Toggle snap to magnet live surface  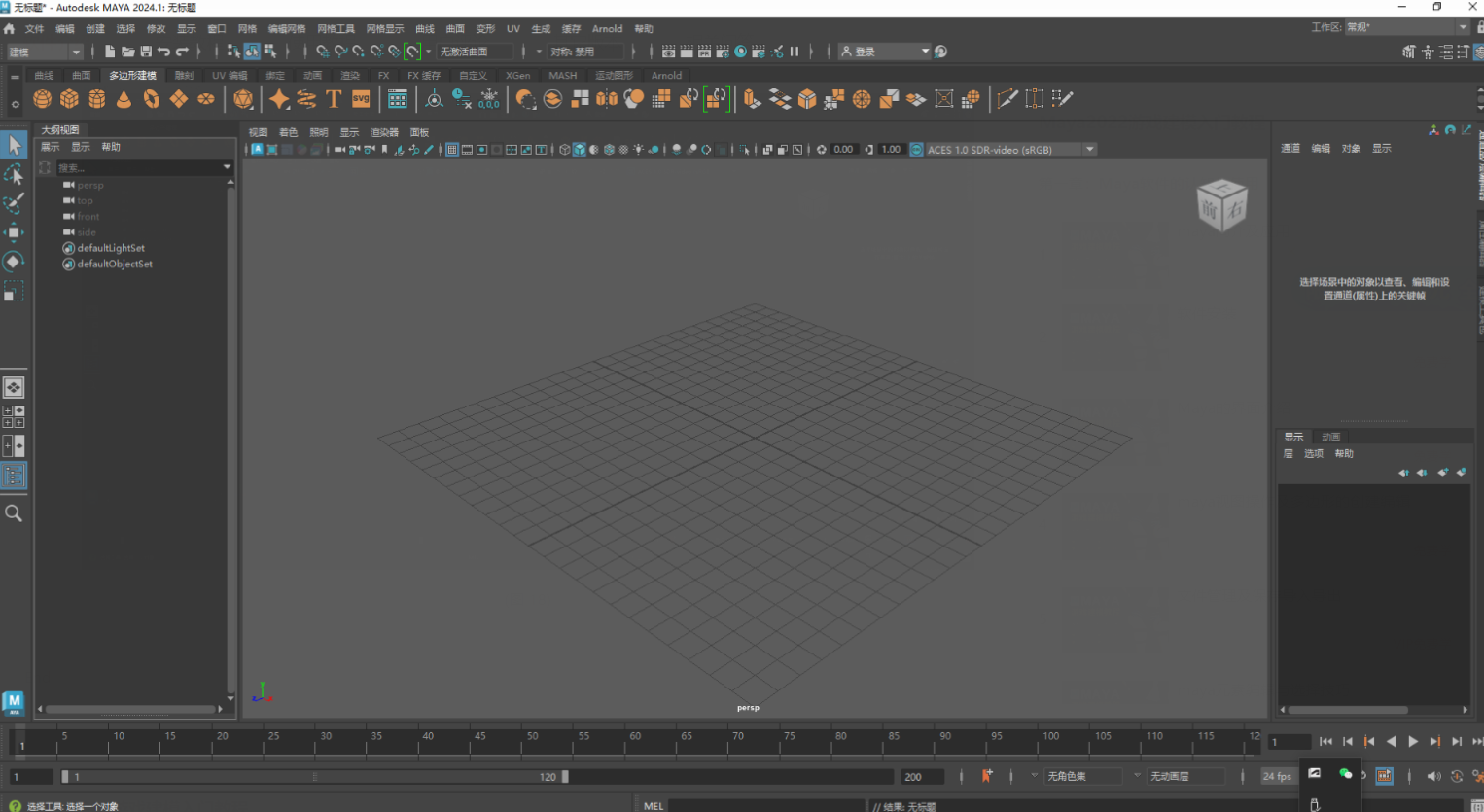(413, 52)
